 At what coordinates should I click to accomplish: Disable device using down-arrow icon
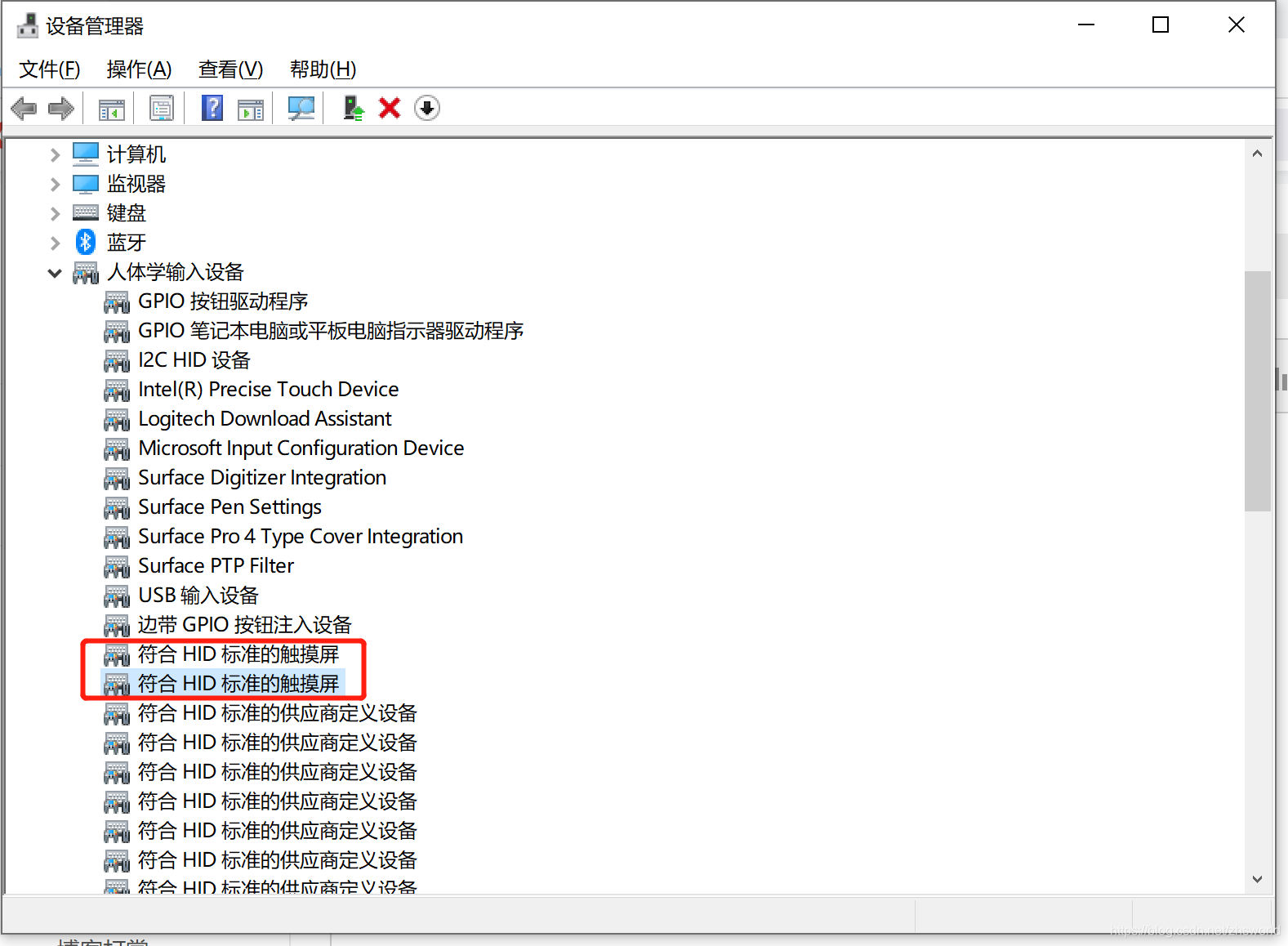point(427,108)
